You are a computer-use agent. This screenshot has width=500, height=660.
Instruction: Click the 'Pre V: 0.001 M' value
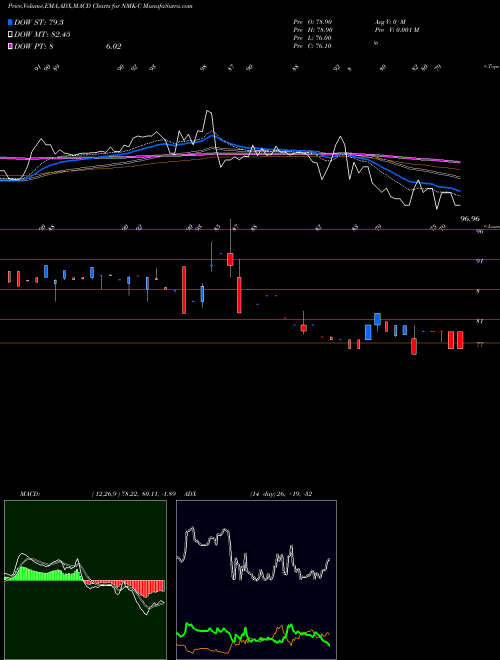[396, 30]
